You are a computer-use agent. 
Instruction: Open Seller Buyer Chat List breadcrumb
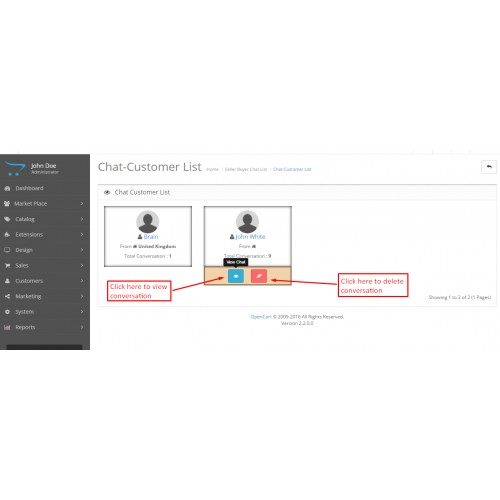246,169
